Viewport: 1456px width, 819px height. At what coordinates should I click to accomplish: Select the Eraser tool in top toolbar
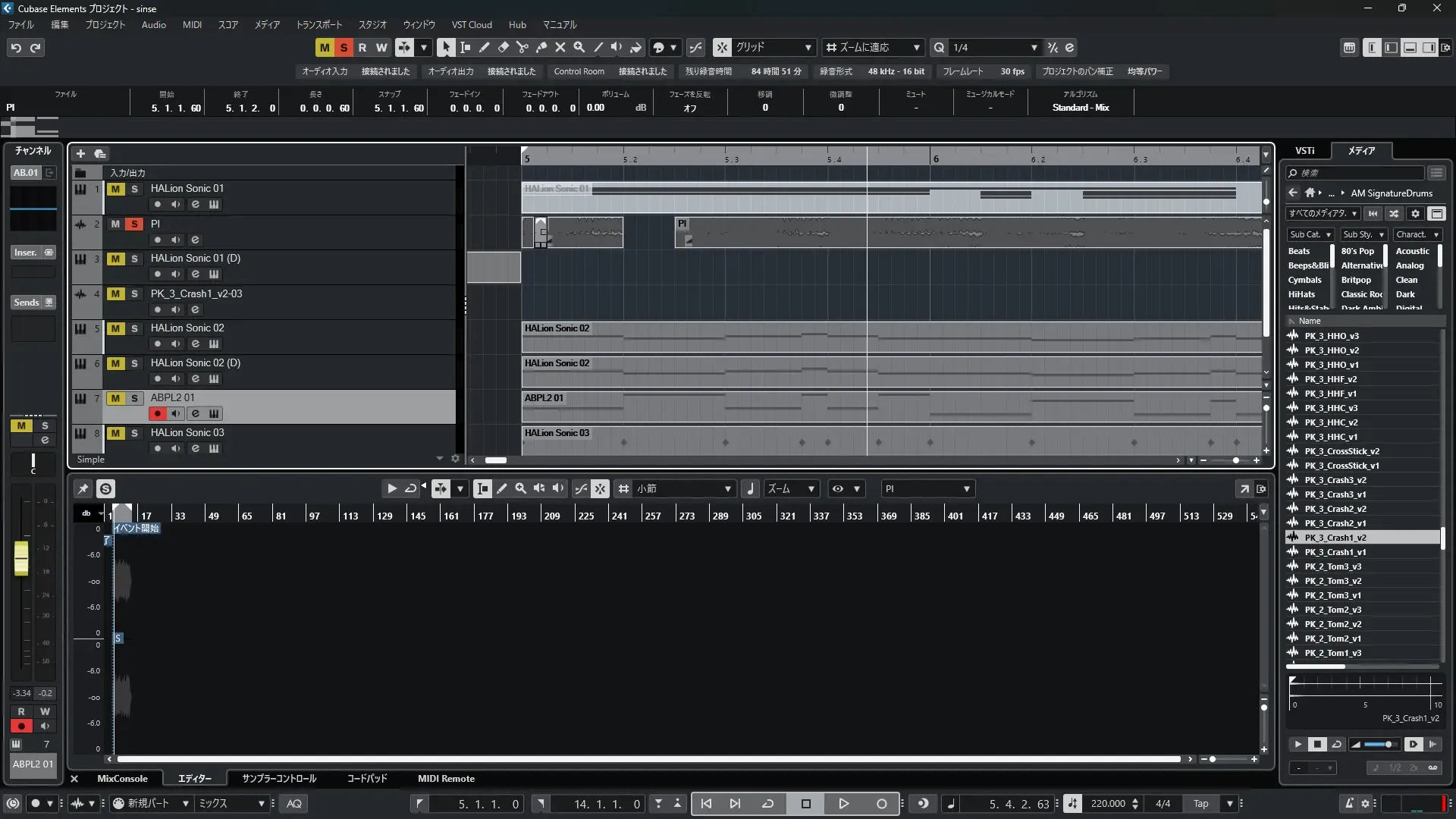(x=503, y=47)
